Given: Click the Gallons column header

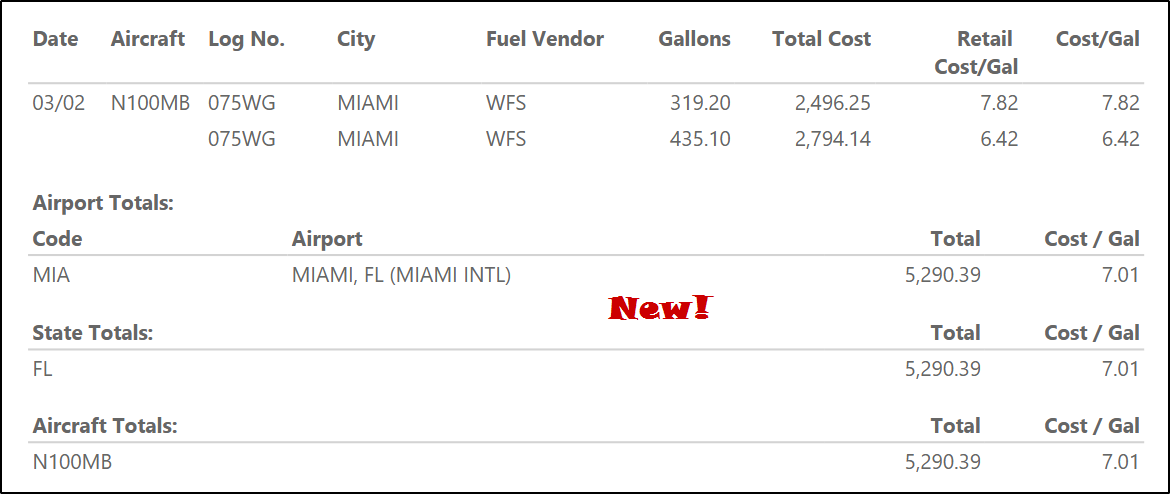Looking at the screenshot, I should tap(694, 39).
